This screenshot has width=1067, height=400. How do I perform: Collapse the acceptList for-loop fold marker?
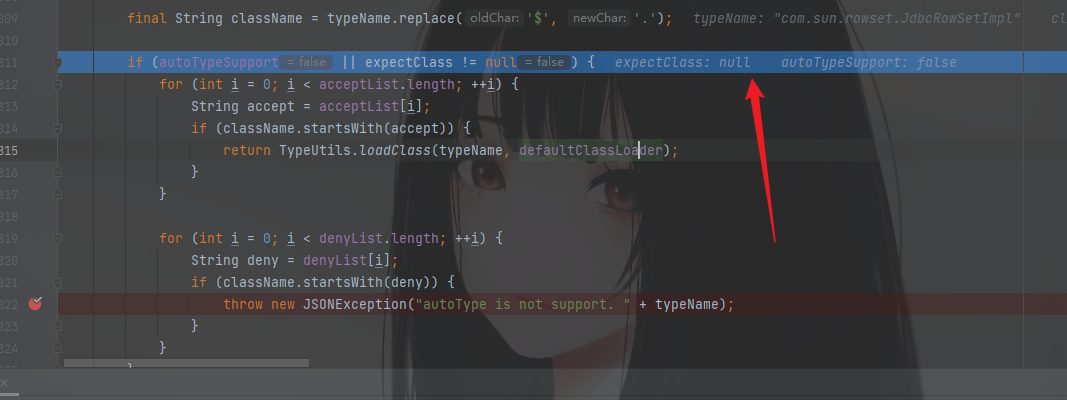[58, 84]
